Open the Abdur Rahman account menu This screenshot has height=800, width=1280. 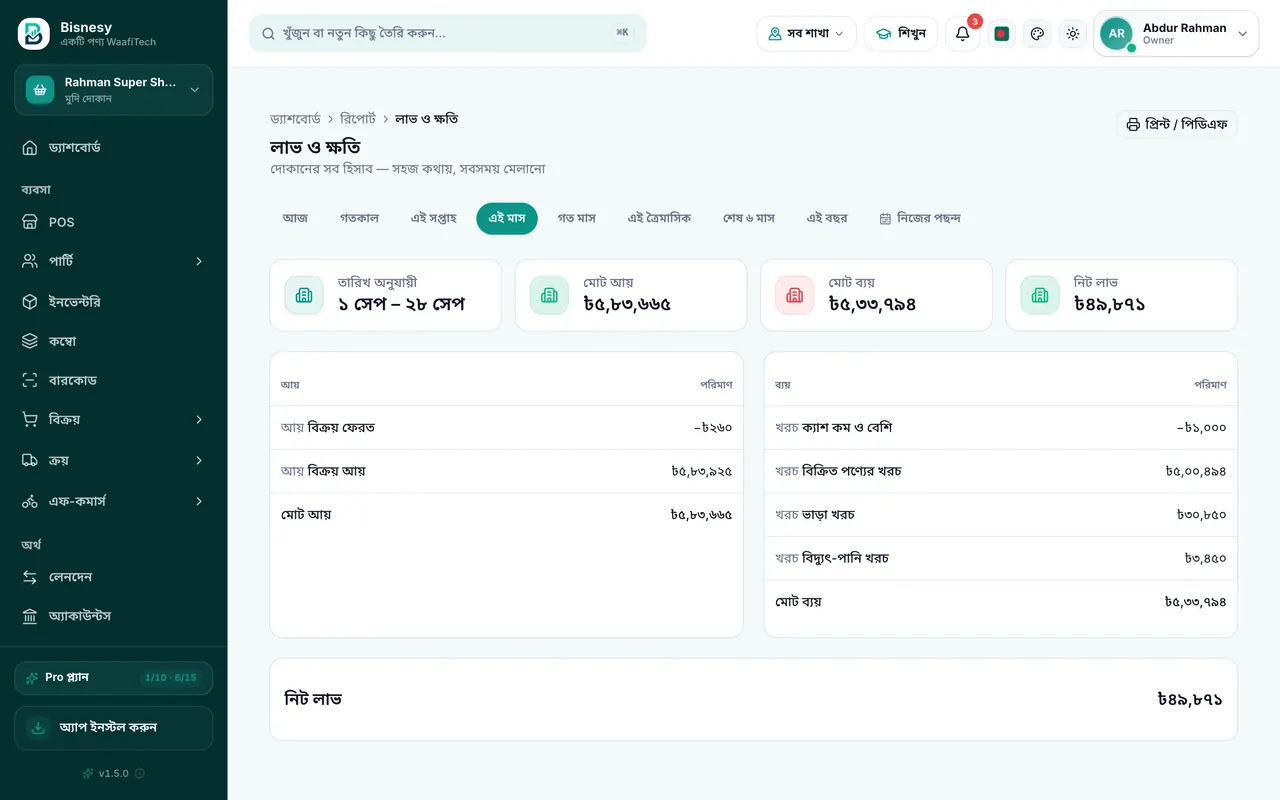1176,34
